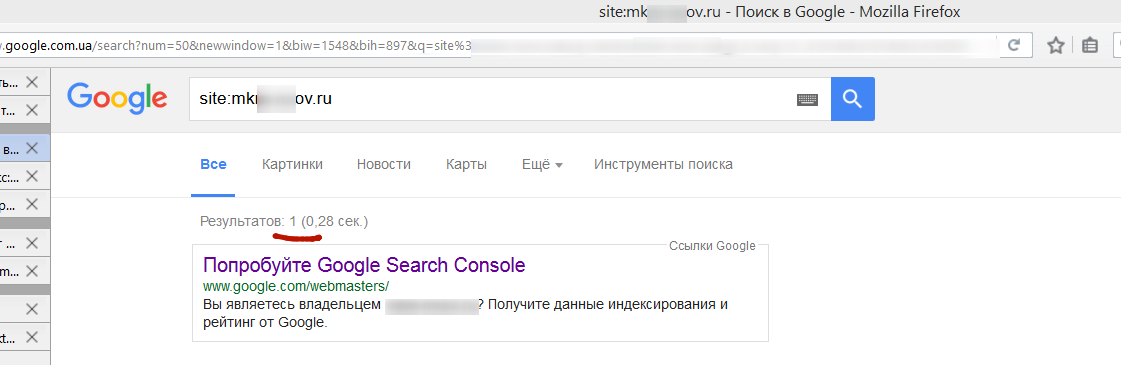Open Инструменты поиска
Screen dimensions: 1121x365
coord(663,165)
